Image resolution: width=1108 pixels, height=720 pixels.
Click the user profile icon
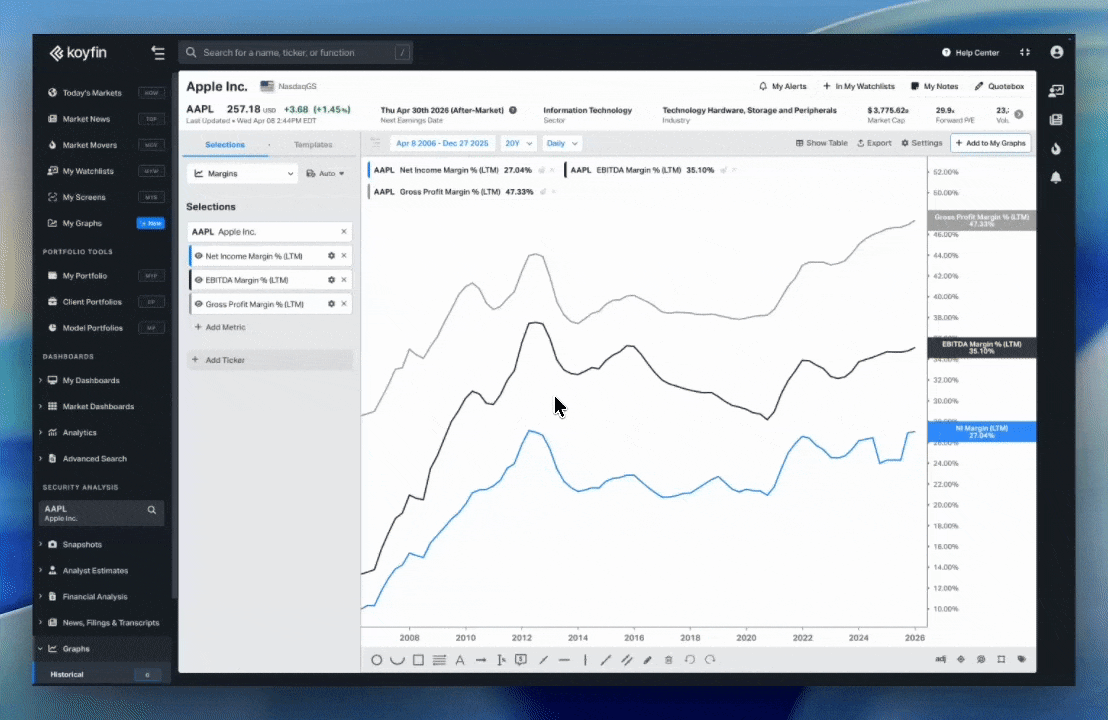click(x=1057, y=52)
